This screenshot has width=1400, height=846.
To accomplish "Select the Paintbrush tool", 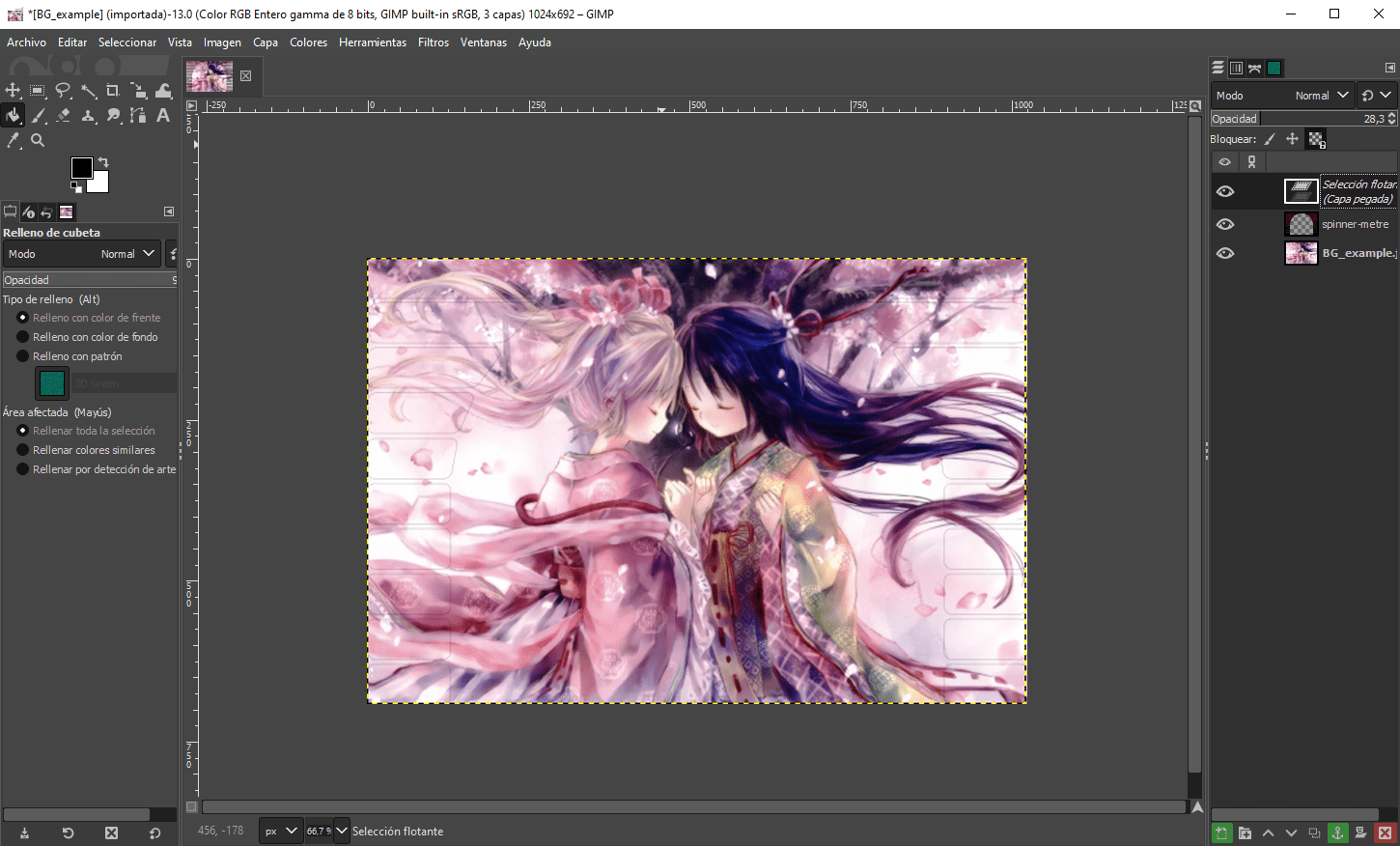I will click(x=38, y=116).
